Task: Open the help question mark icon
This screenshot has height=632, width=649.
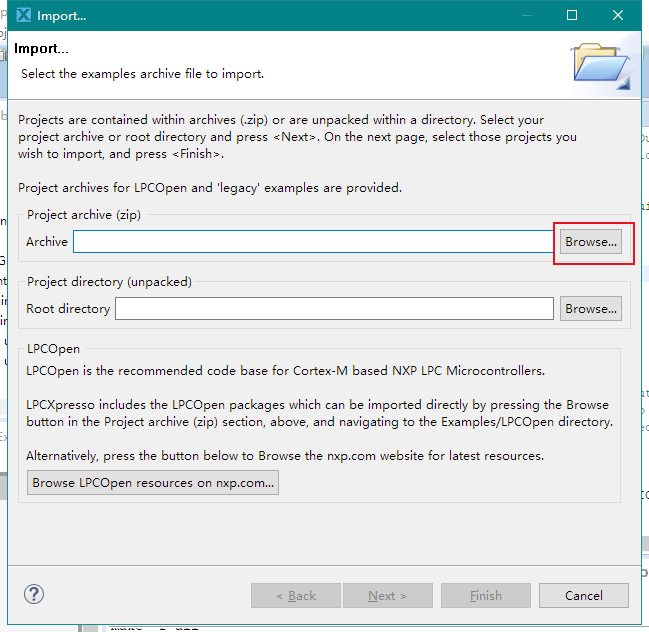Action: (34, 595)
